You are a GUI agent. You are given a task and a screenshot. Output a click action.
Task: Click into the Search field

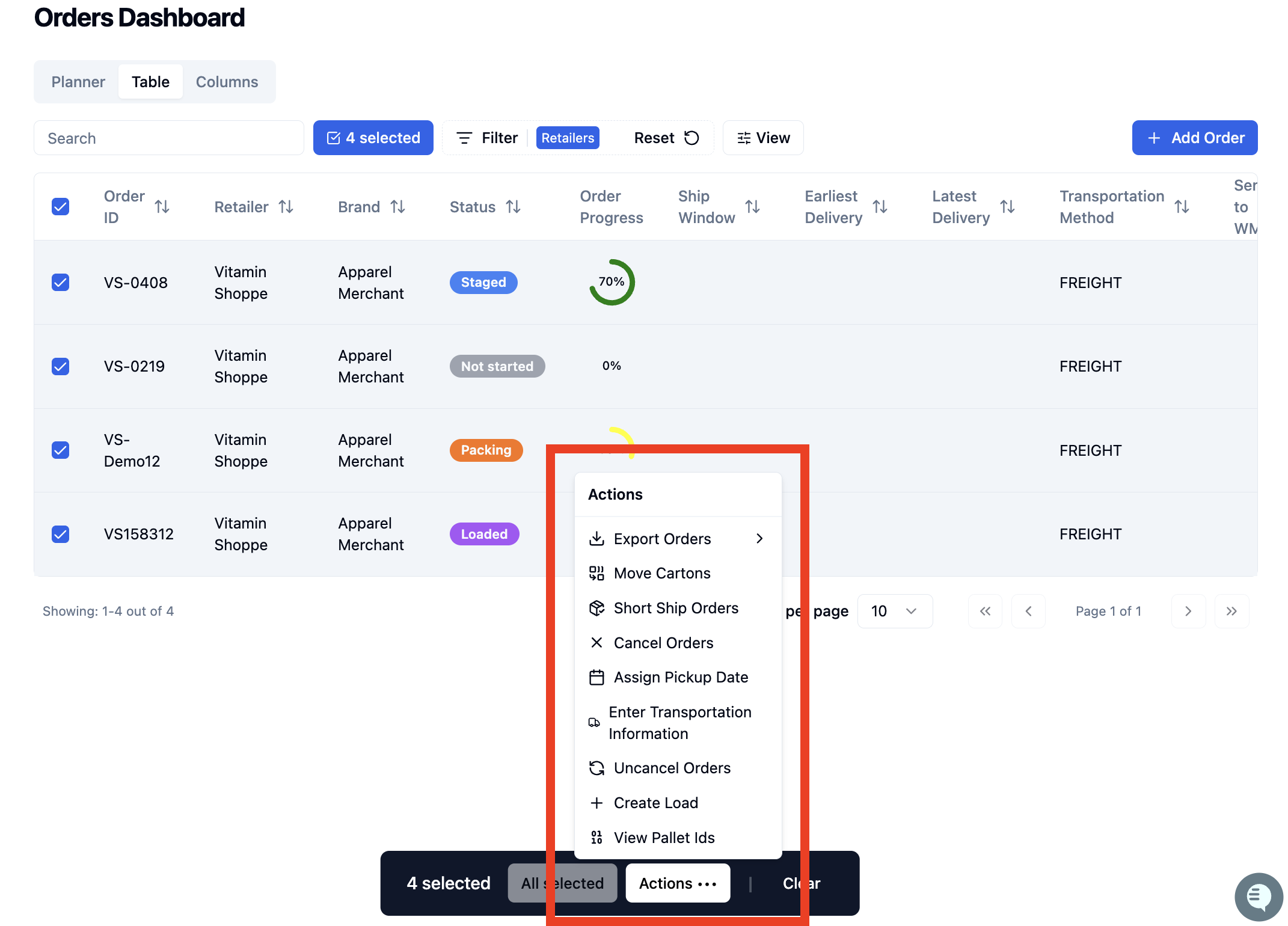tap(169, 138)
